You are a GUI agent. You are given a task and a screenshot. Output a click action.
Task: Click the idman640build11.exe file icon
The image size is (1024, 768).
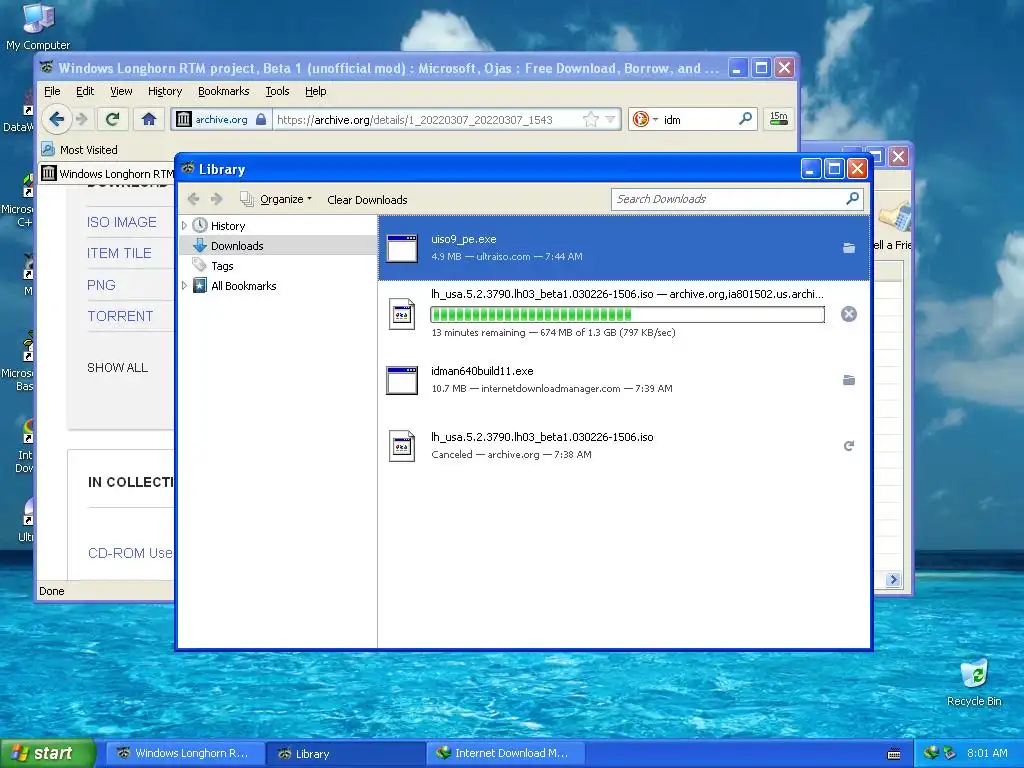coord(402,380)
